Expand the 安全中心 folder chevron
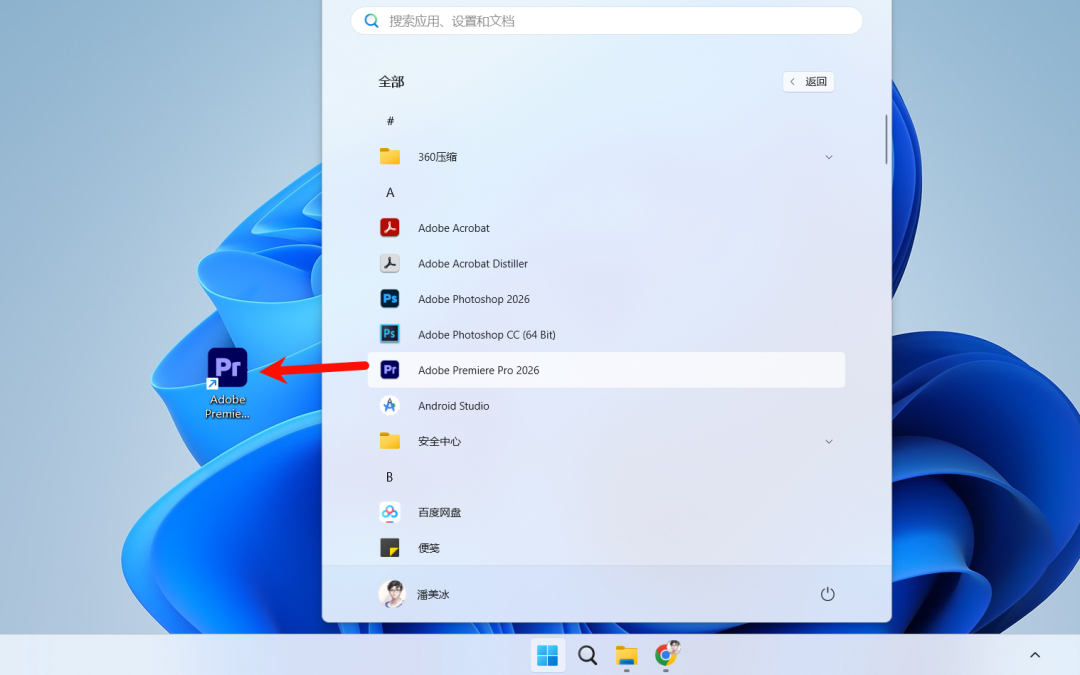Viewport: 1080px width, 675px height. point(828,441)
